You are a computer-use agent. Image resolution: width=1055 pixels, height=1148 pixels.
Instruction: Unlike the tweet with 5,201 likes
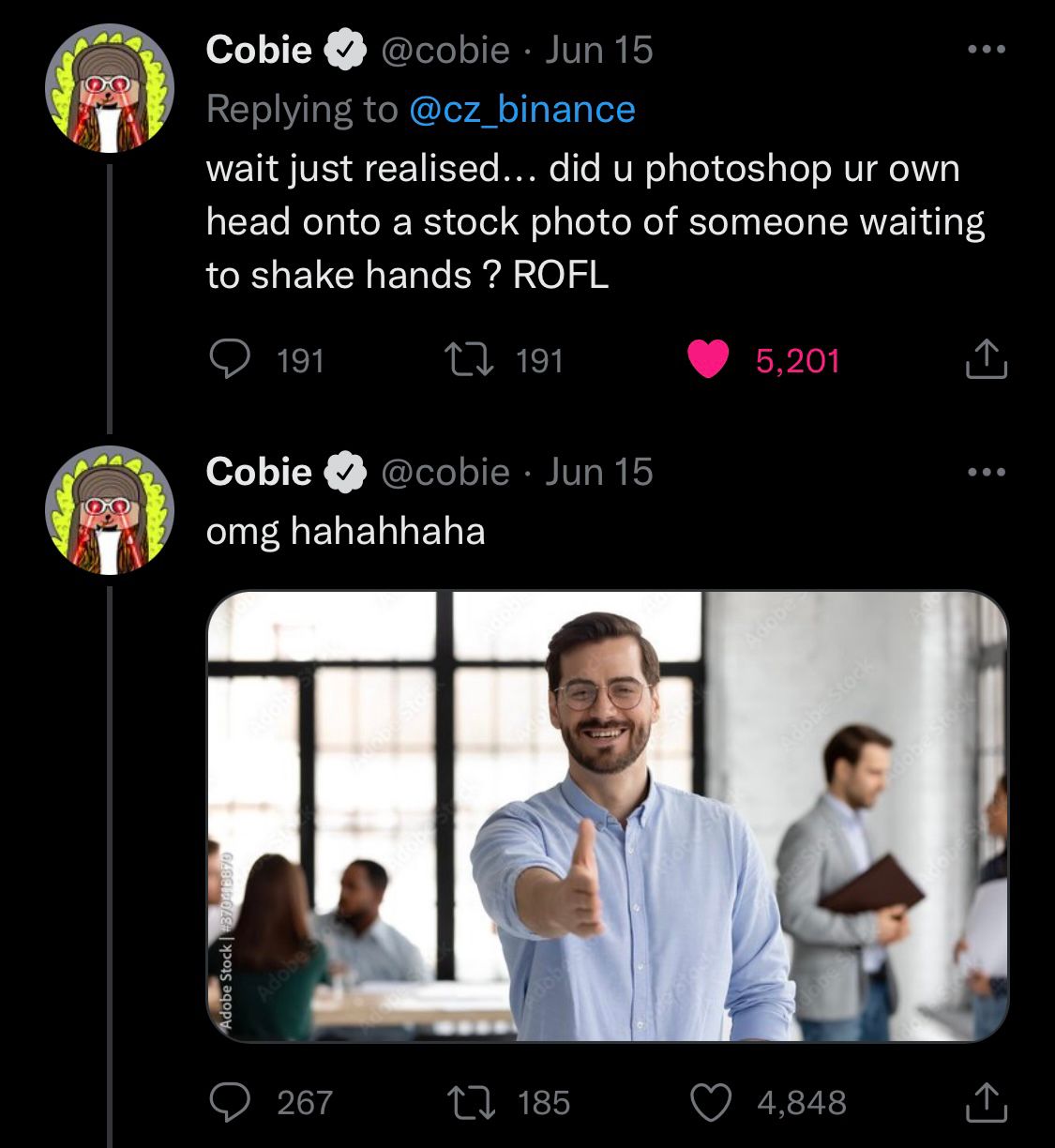tap(708, 360)
